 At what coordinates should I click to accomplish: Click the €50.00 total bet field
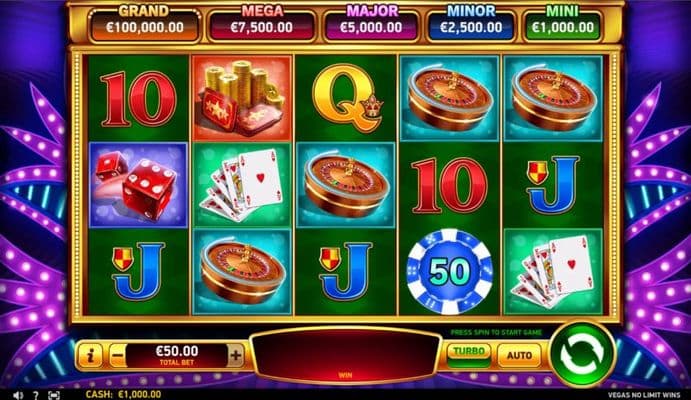click(177, 355)
